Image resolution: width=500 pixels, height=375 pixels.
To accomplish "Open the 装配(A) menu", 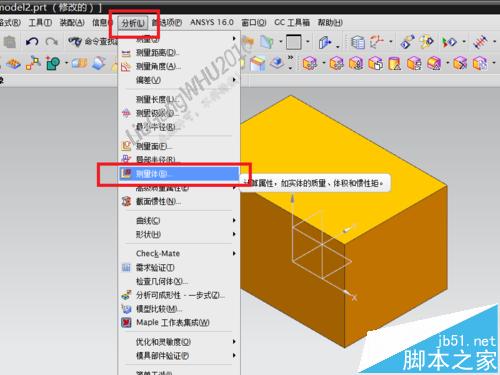I will coord(72,23).
